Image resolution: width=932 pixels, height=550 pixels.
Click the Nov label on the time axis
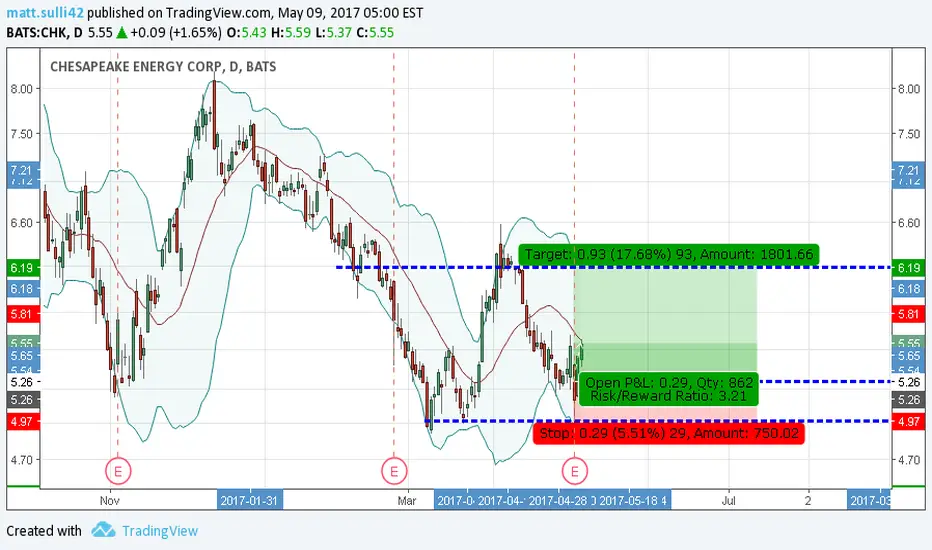tap(110, 501)
